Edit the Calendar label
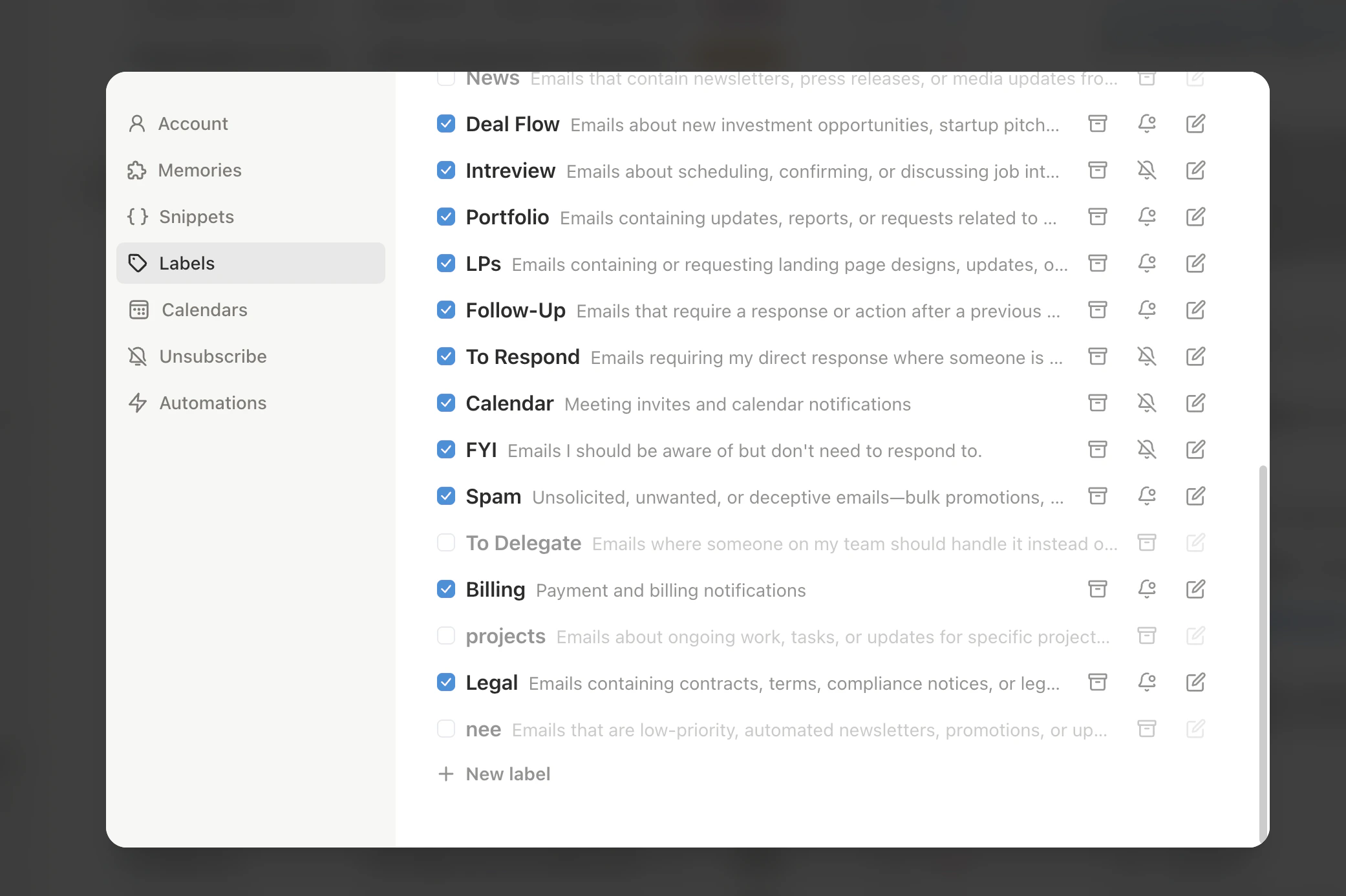Screen dimensions: 1346x896 click(1195, 403)
